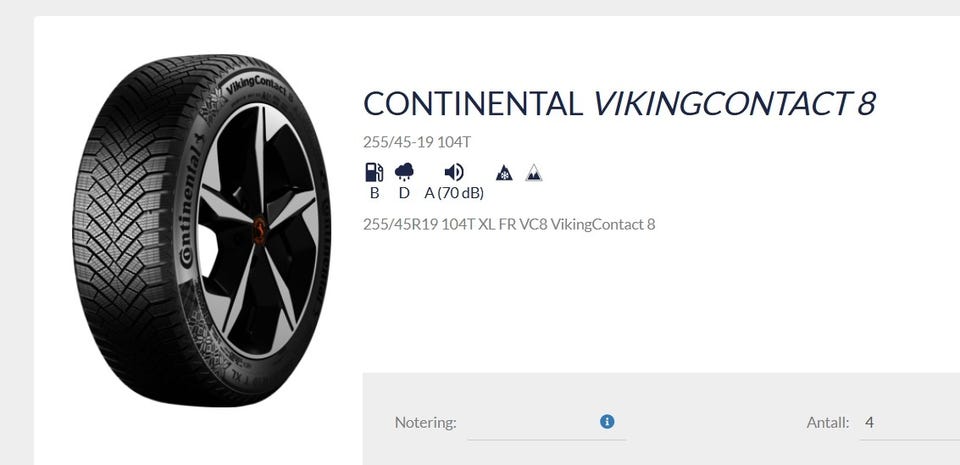This screenshot has height=465, width=960.
Task: Click the VIKINGCONTACT 8 italic model name
Action: pos(734,104)
